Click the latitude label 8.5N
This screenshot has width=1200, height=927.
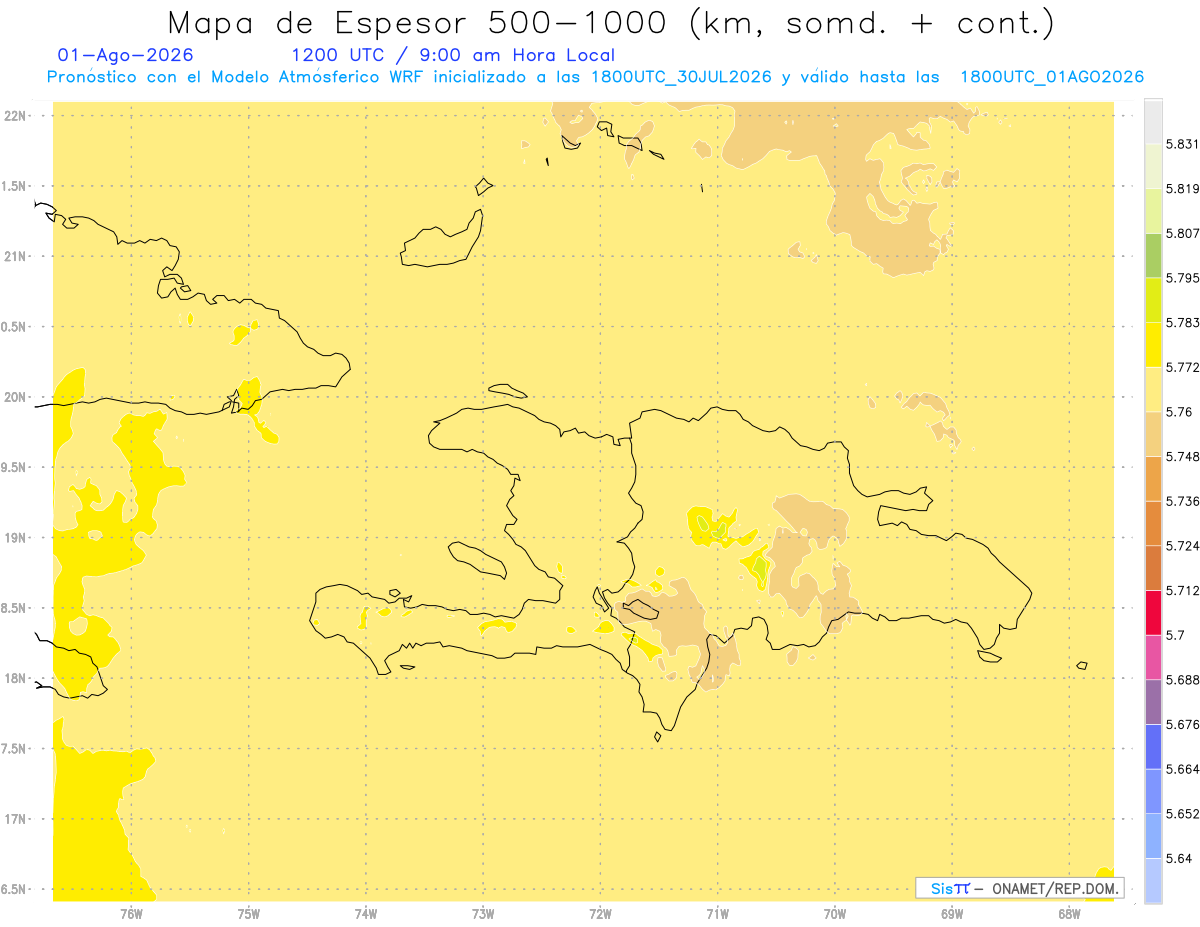click(15, 608)
